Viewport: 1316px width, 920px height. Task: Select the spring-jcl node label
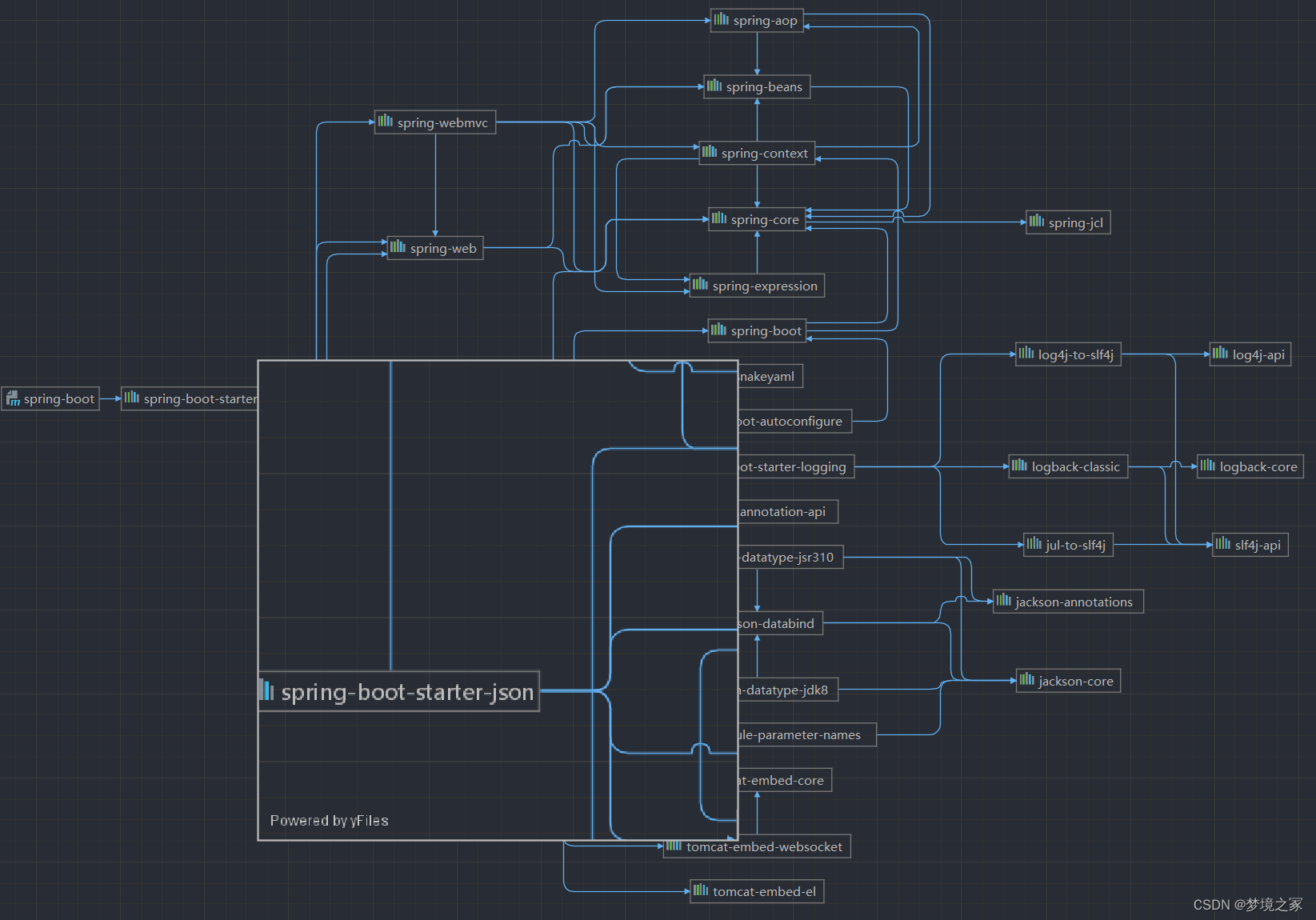click(1076, 223)
